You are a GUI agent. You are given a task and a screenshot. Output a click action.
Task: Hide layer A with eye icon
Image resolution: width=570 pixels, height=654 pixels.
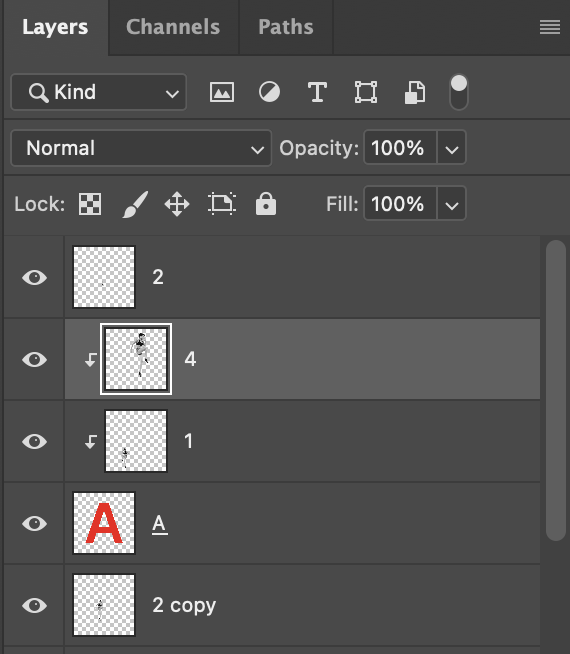point(34,523)
